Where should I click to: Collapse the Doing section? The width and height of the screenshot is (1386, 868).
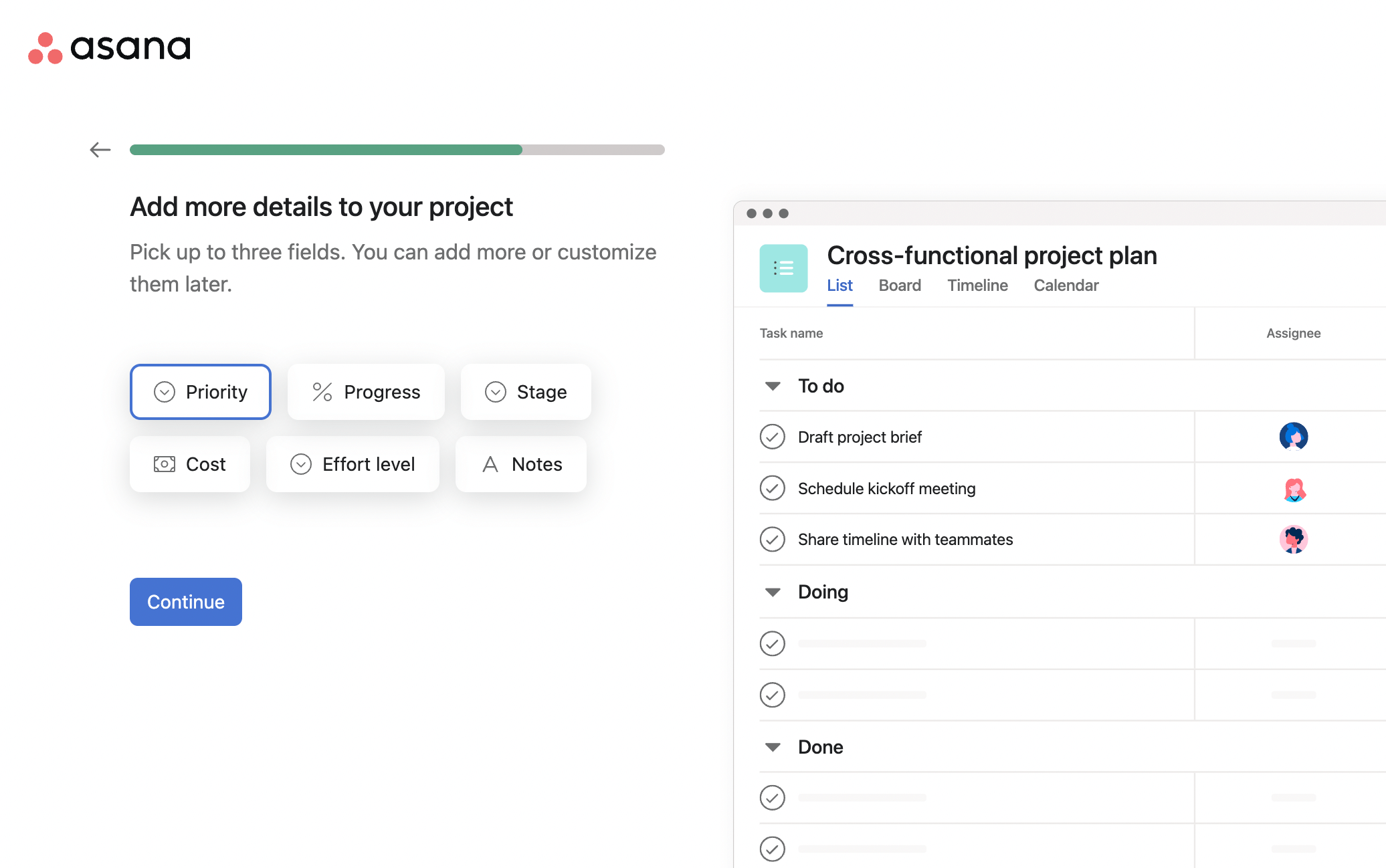(x=773, y=592)
